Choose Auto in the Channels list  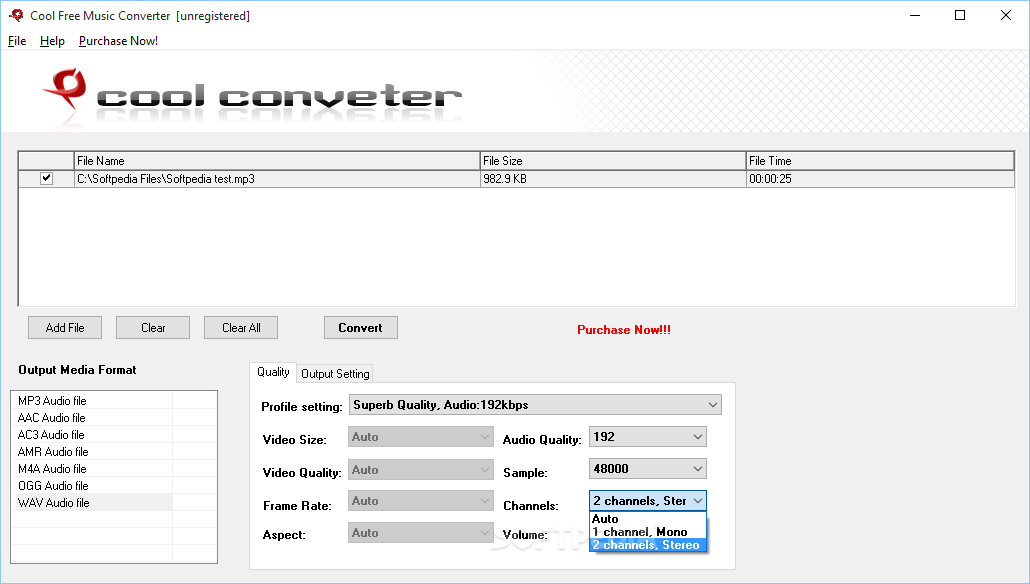[648, 518]
